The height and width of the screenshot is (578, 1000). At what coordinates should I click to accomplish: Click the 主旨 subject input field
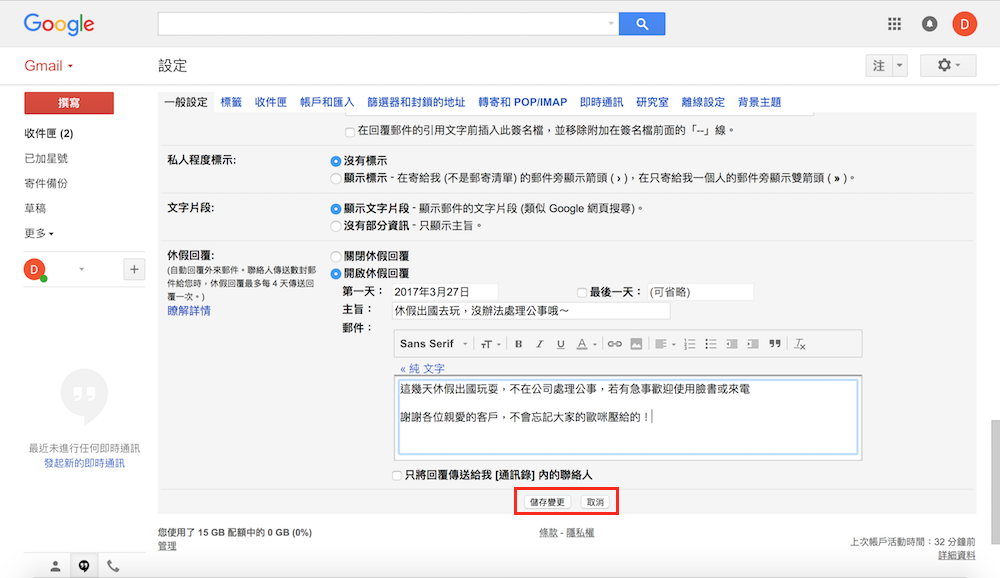click(531, 311)
